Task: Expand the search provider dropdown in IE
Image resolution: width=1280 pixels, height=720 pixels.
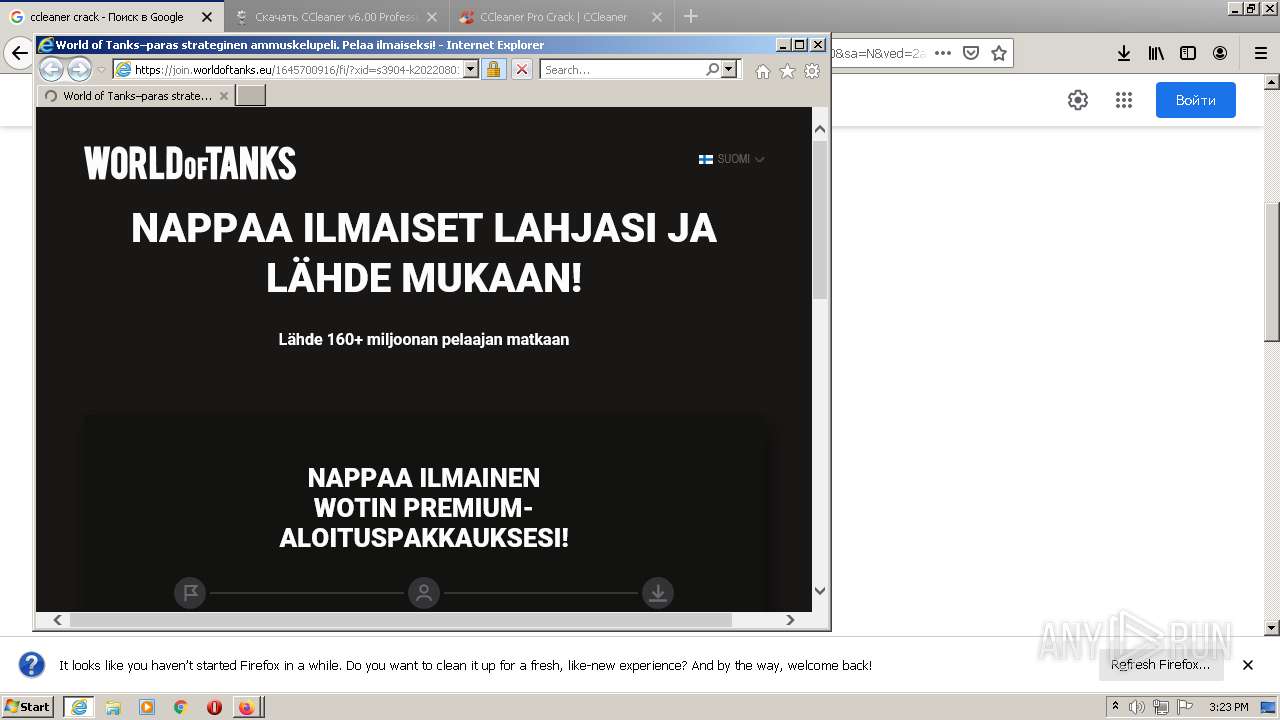Action: (x=729, y=70)
